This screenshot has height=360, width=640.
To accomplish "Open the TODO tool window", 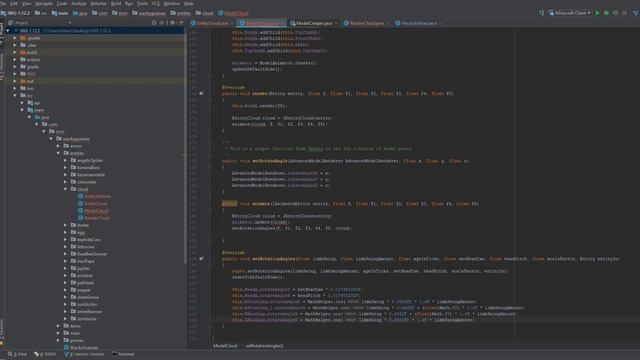I will pos(45,354).
